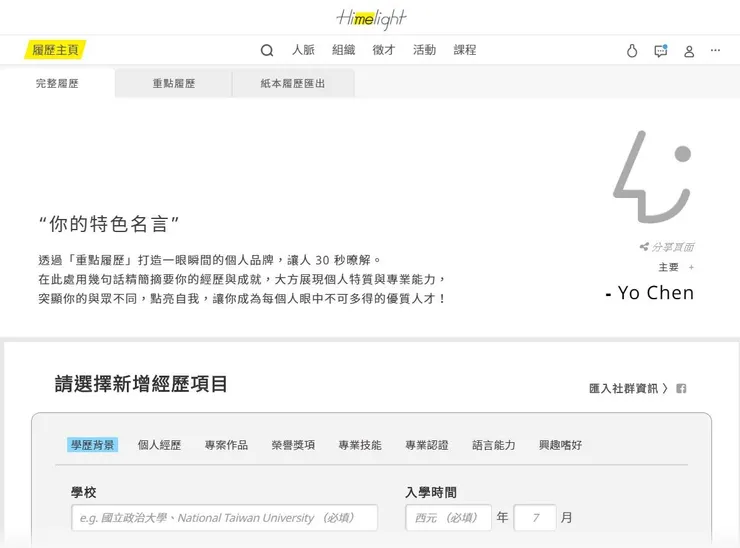Open the 組織 menu
The width and height of the screenshot is (740, 548).
(x=343, y=50)
